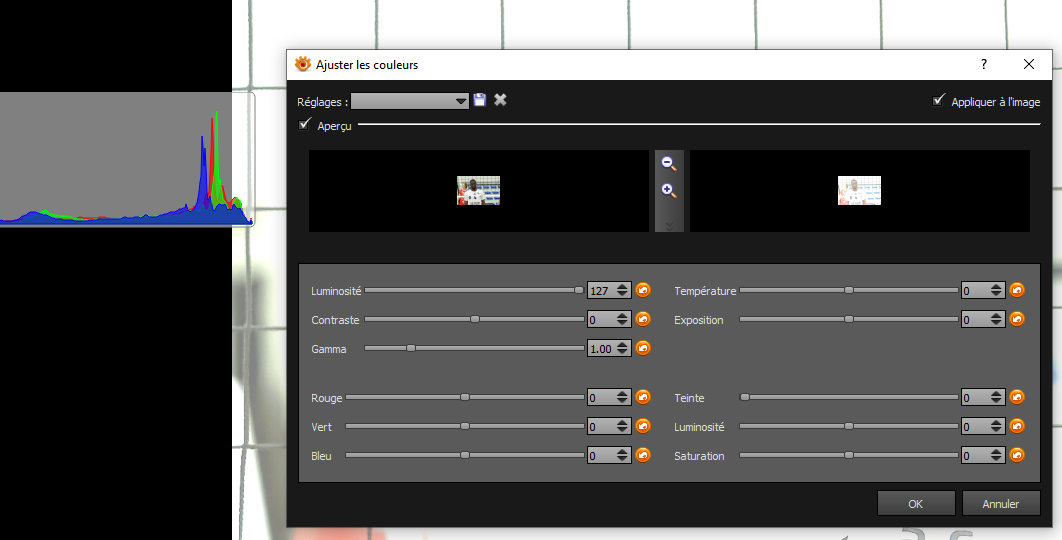Reset the Température value
This screenshot has height=540, width=1062.
(1017, 290)
